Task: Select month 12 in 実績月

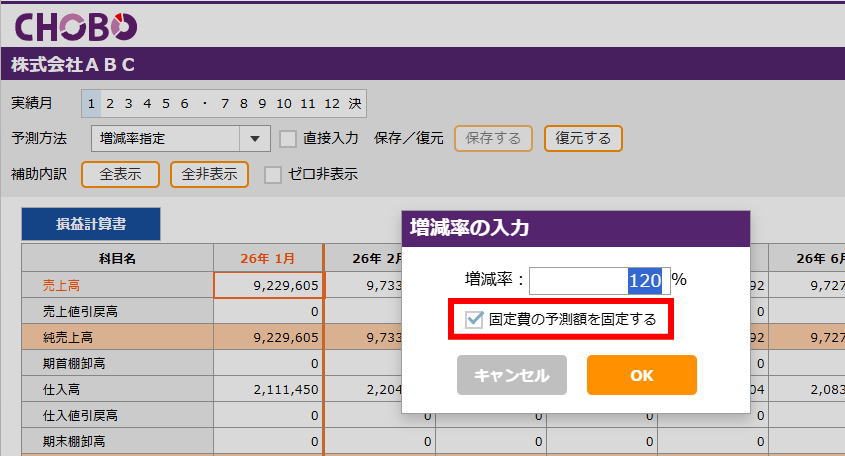Action: (x=332, y=103)
